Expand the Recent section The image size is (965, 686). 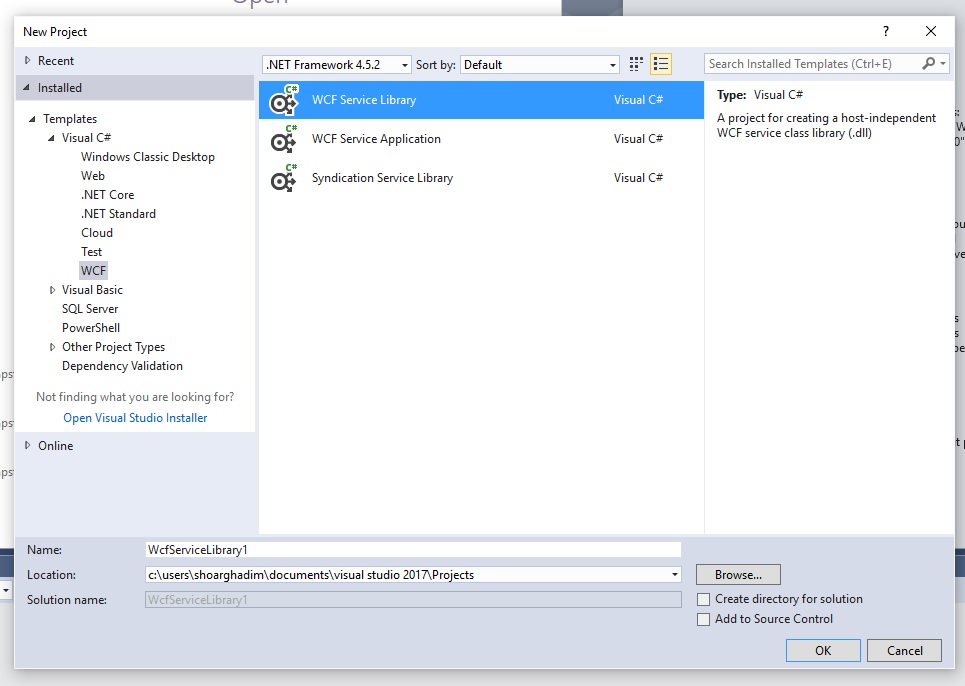tap(27, 60)
